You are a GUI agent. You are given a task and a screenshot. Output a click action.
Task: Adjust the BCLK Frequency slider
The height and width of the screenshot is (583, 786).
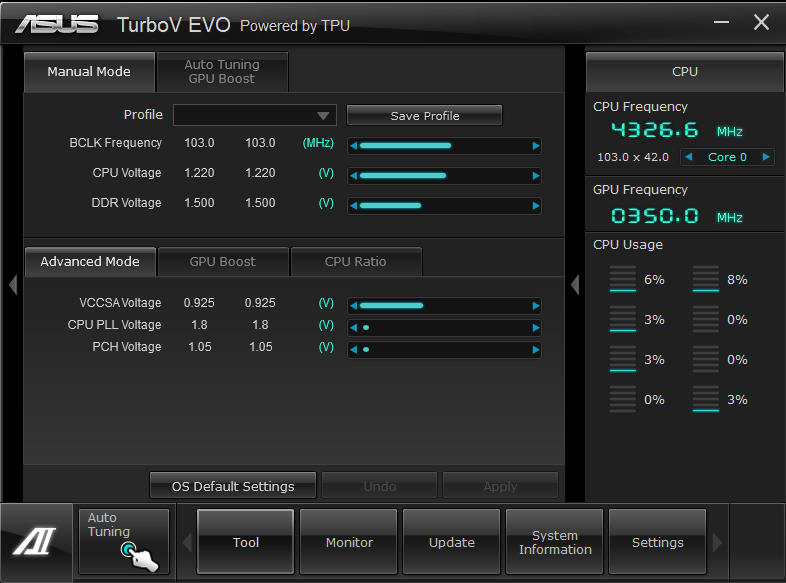tap(445, 146)
